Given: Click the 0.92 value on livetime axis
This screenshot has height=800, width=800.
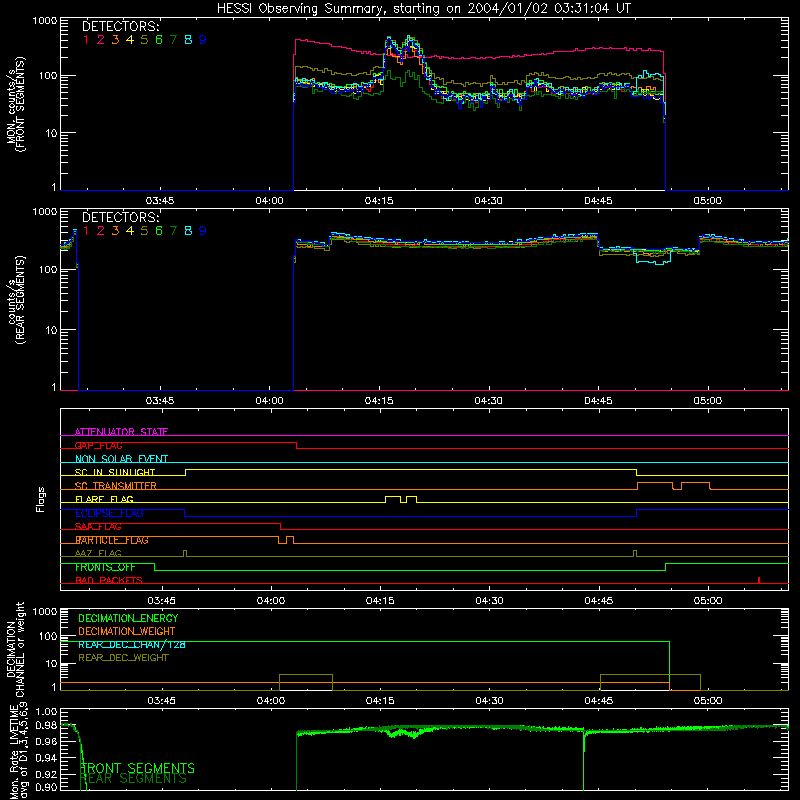Looking at the screenshot, I should tap(47, 774).
